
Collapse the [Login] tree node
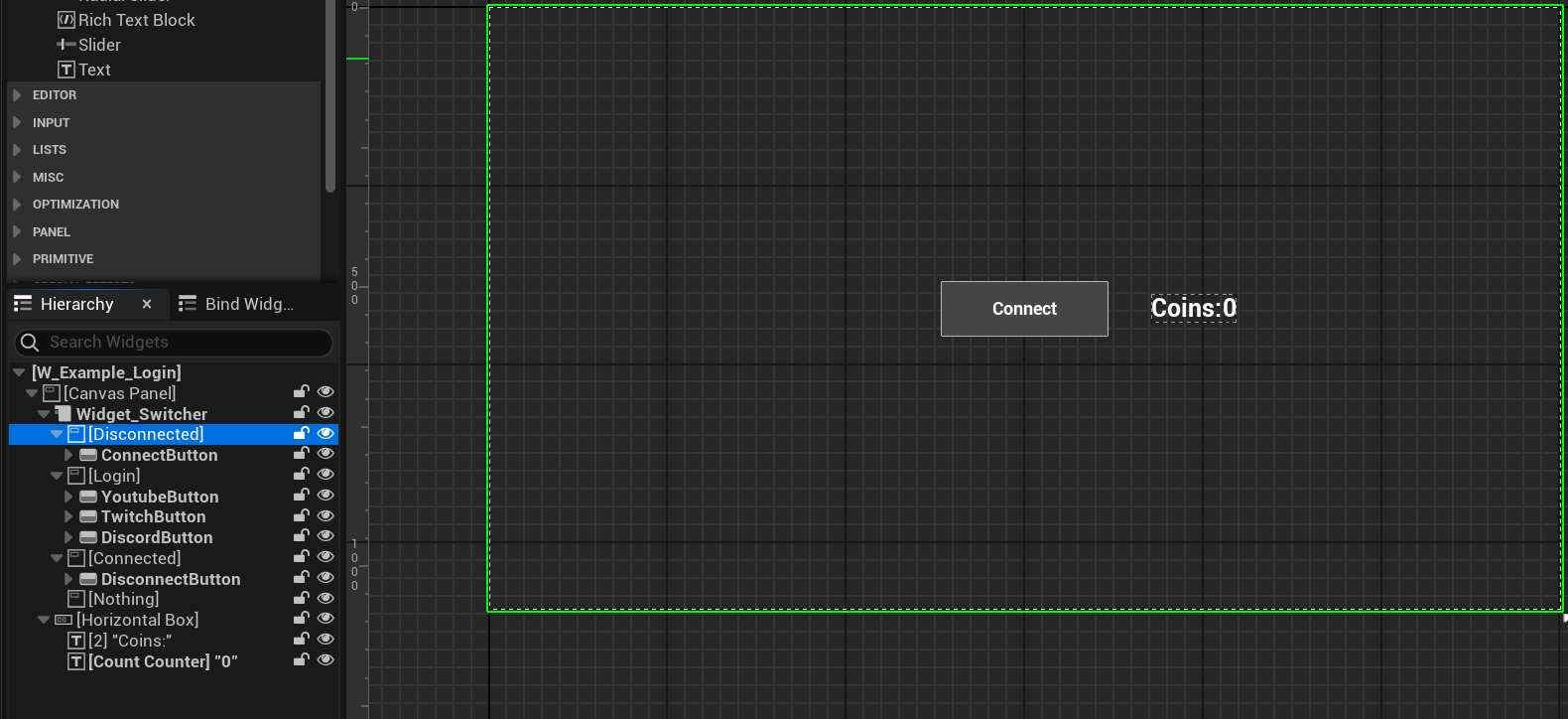pos(57,476)
